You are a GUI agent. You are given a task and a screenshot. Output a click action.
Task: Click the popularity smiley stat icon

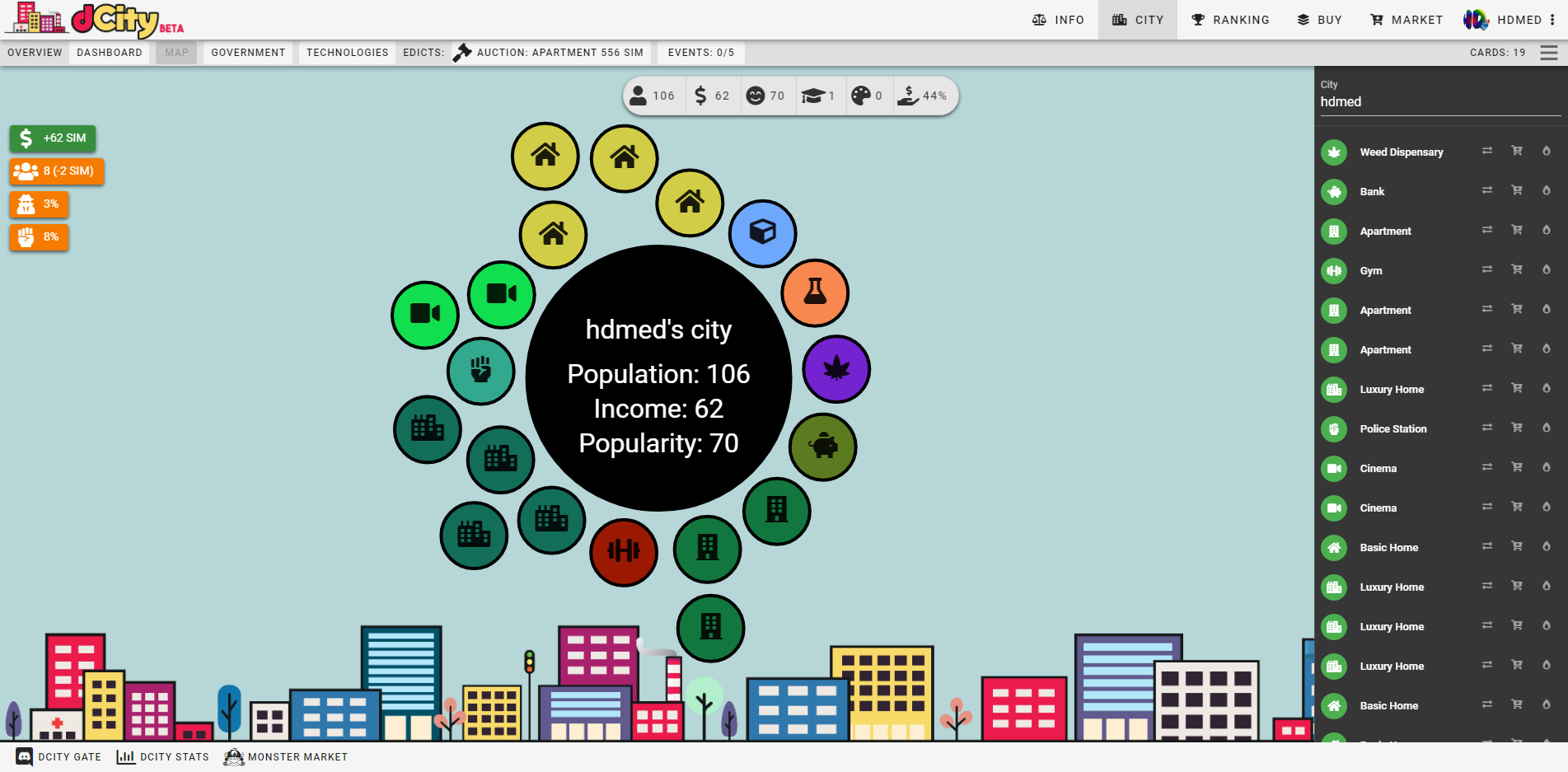click(x=755, y=96)
